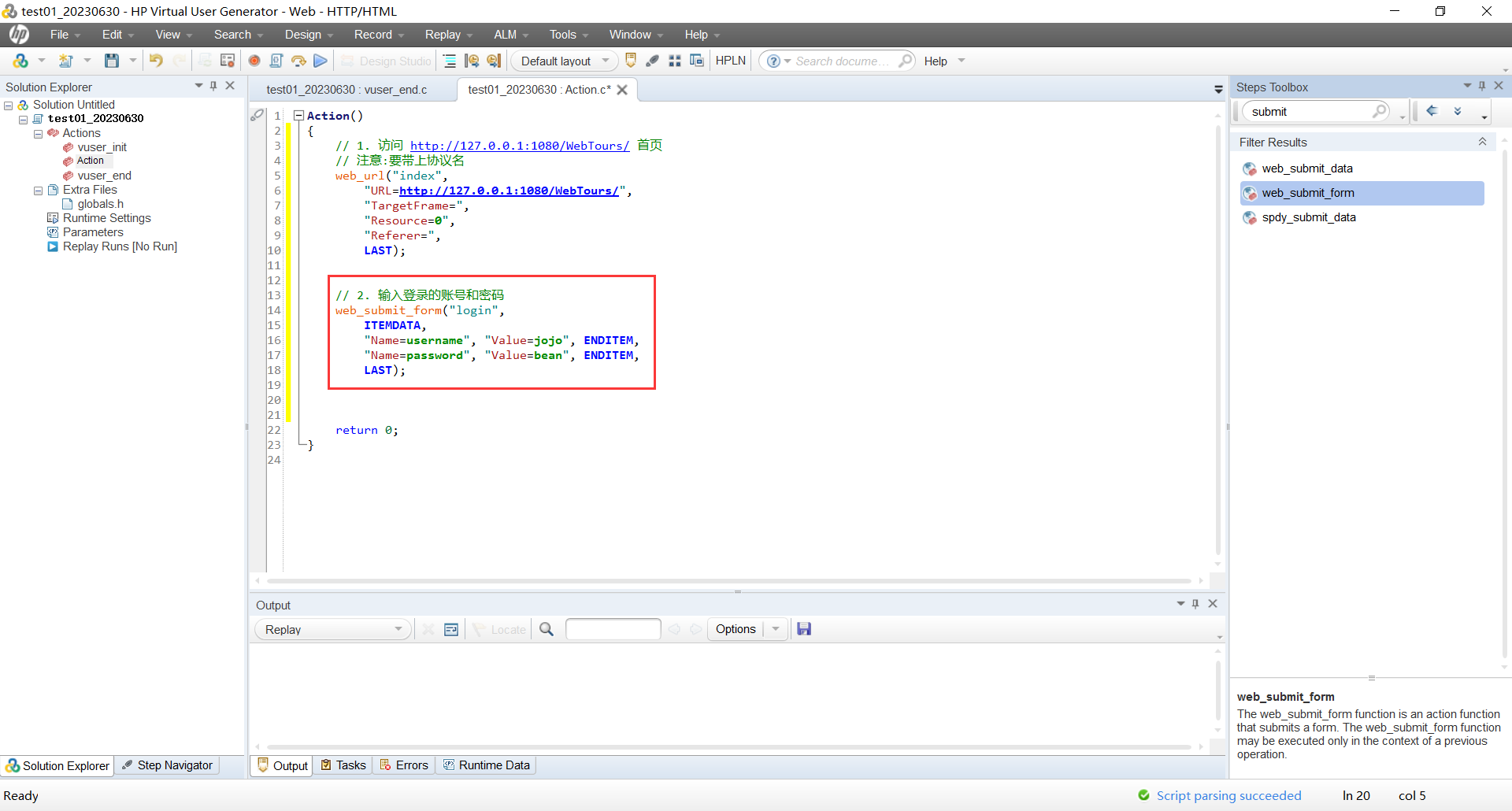Switch to the Step Navigator tab
This screenshot has height=811, width=1512.
pos(167,765)
